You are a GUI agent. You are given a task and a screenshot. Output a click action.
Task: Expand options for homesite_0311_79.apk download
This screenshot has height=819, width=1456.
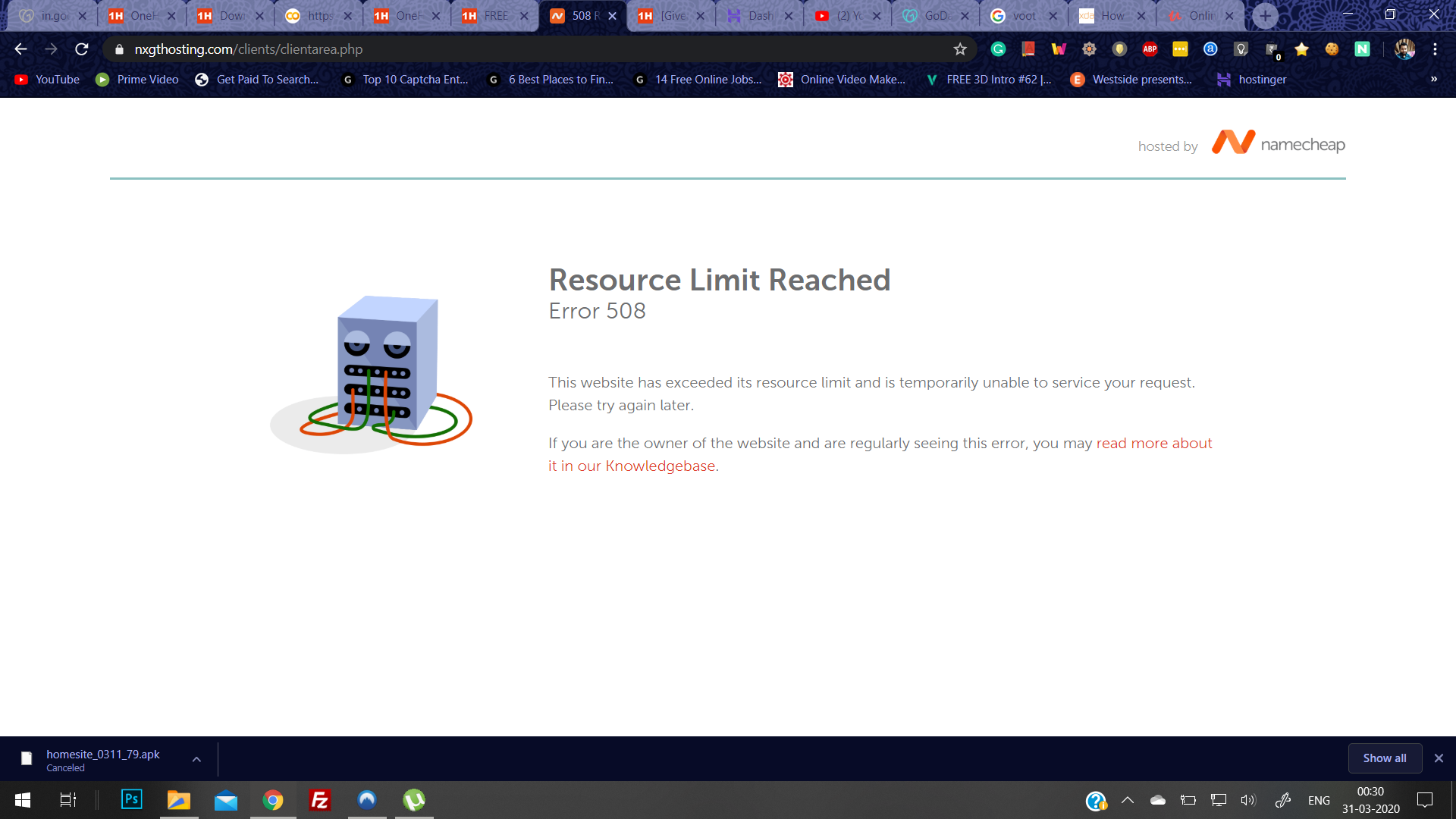(x=196, y=759)
